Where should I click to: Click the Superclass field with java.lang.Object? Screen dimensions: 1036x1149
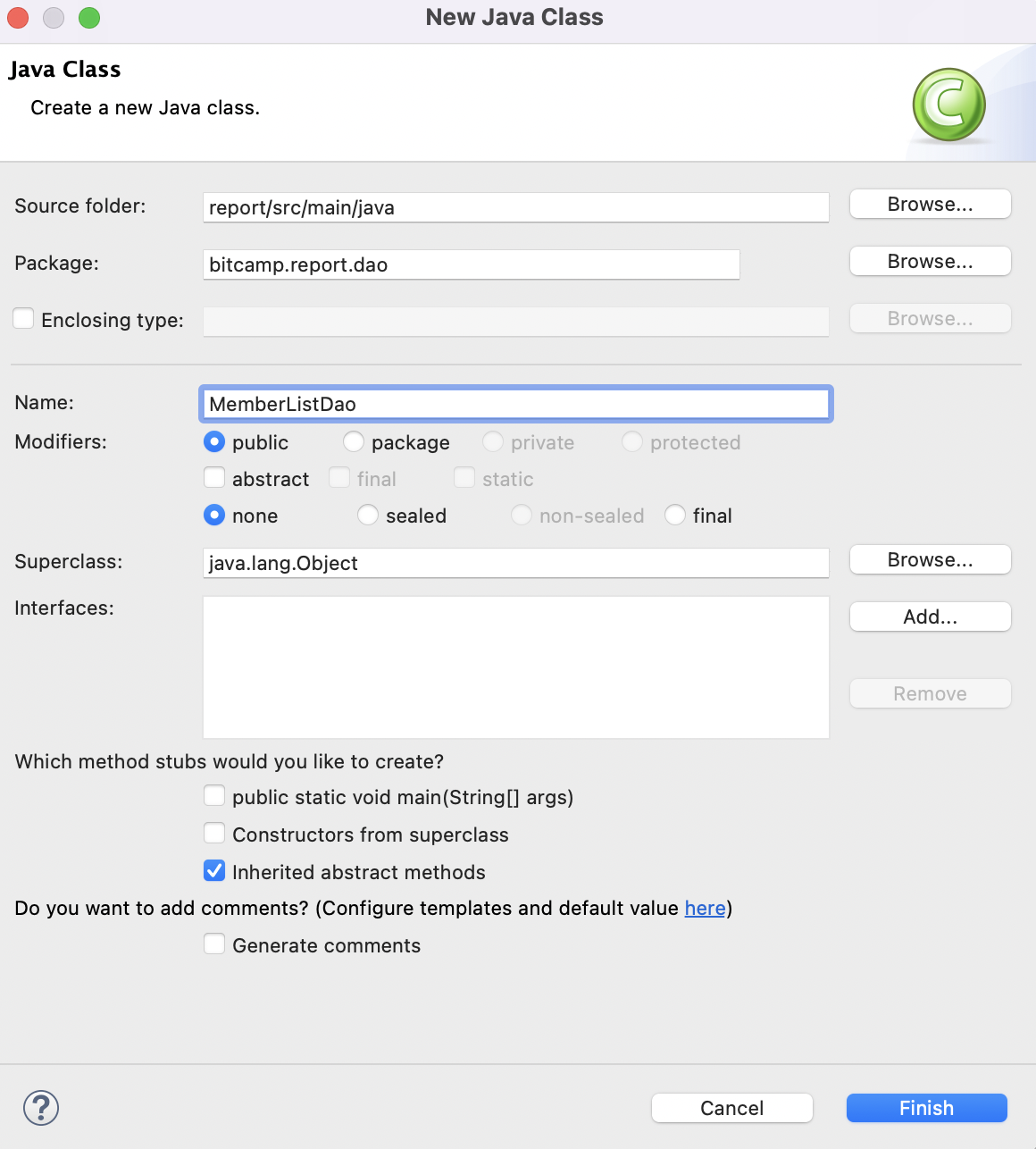tap(516, 563)
